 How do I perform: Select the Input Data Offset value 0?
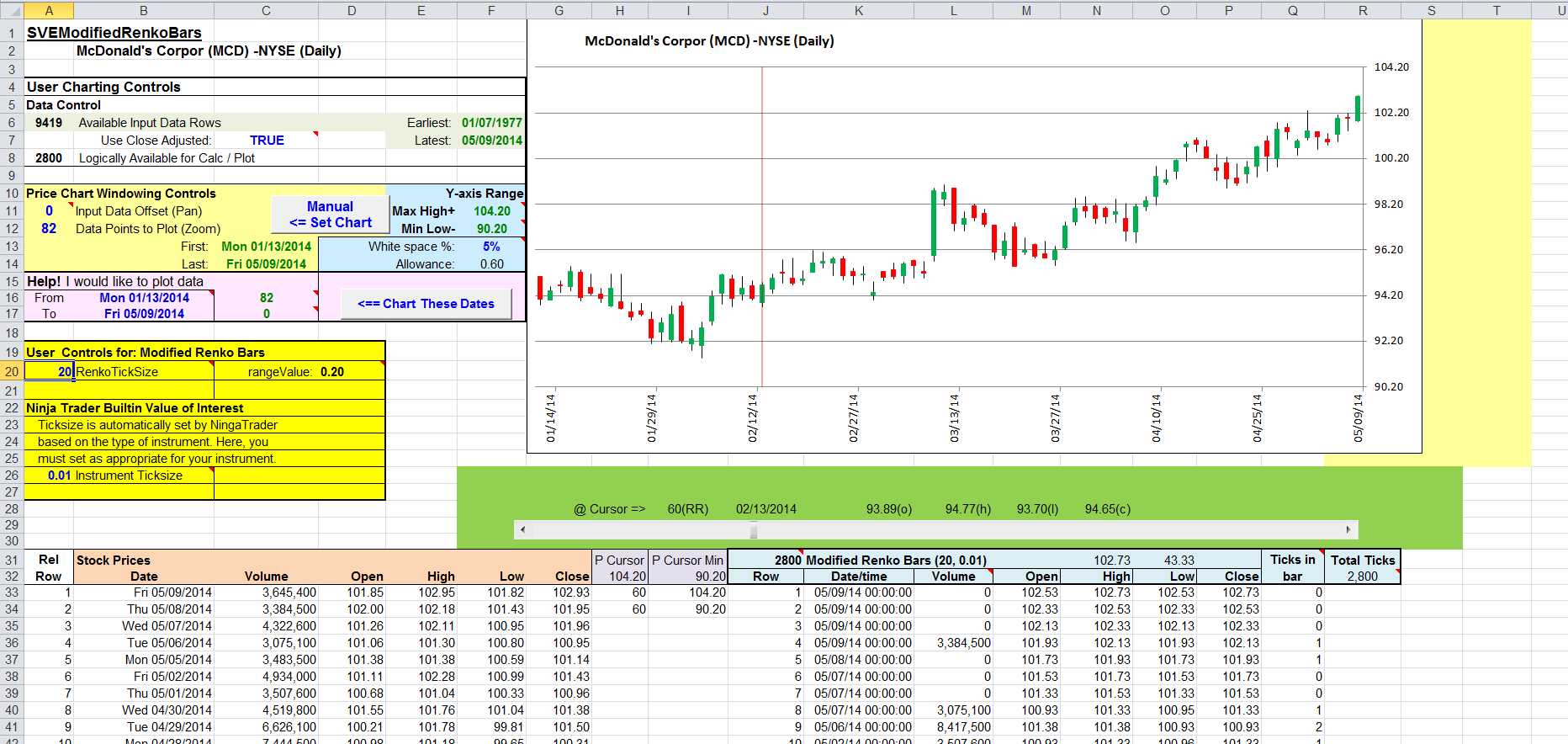click(x=49, y=211)
